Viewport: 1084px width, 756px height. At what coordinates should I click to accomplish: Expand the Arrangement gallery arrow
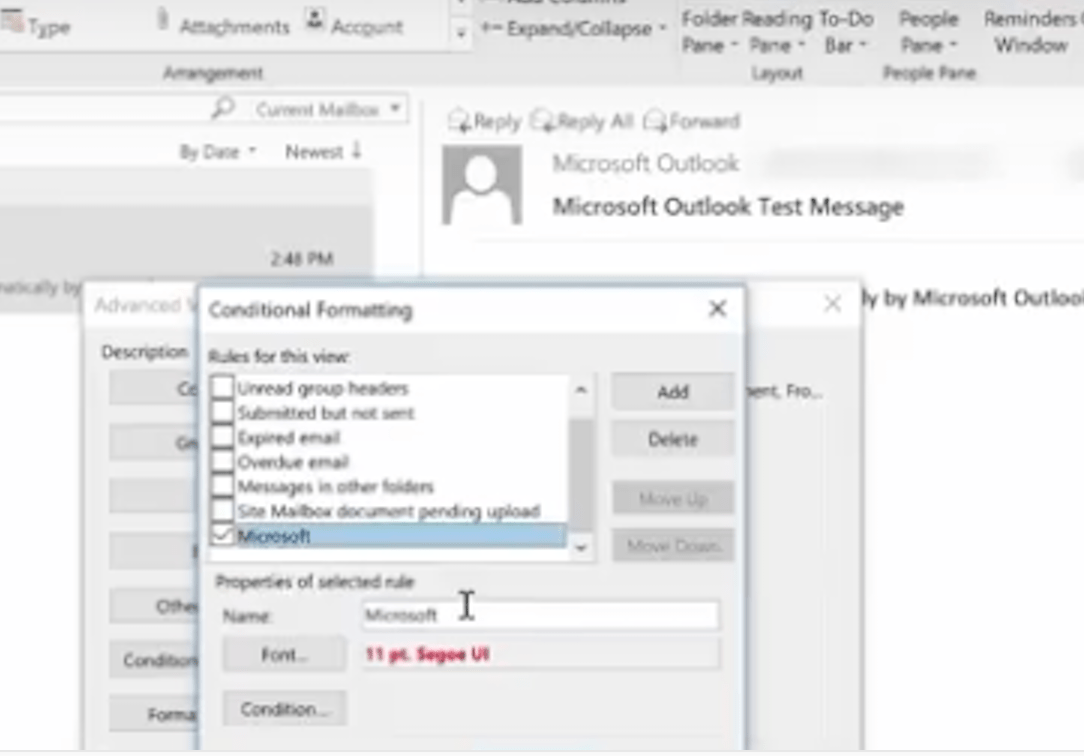460,32
